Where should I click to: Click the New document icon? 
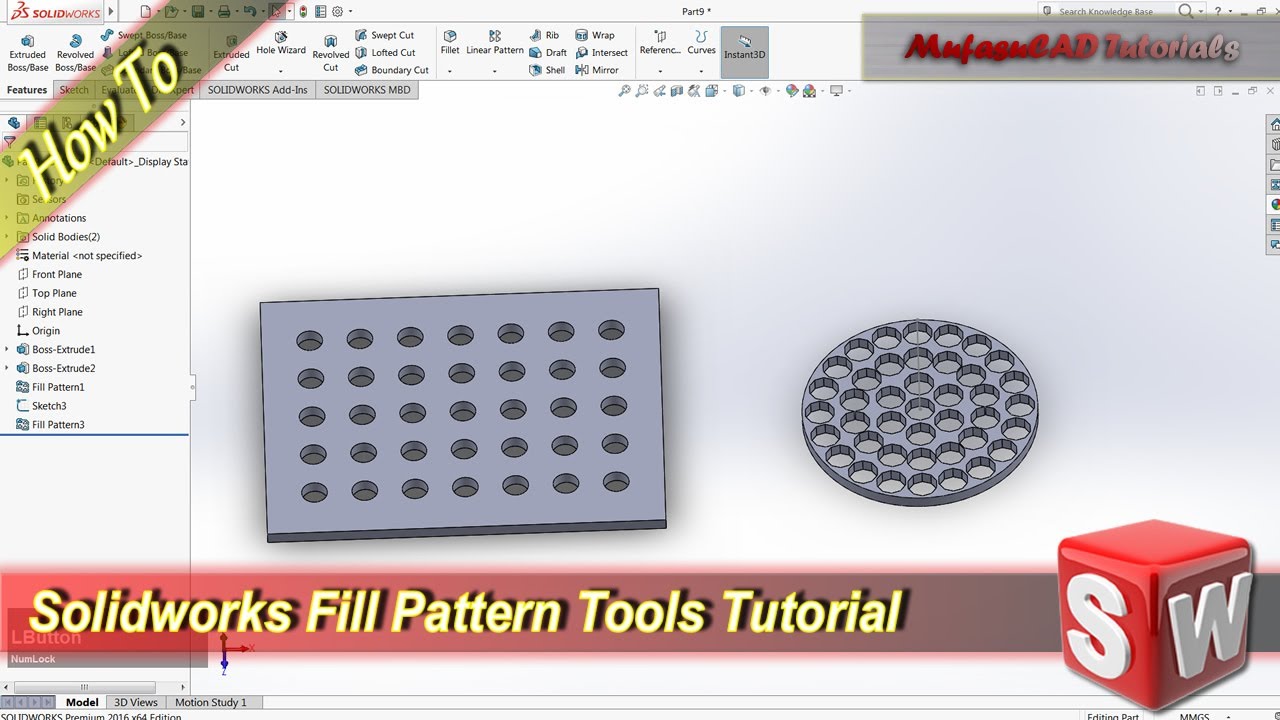point(146,12)
